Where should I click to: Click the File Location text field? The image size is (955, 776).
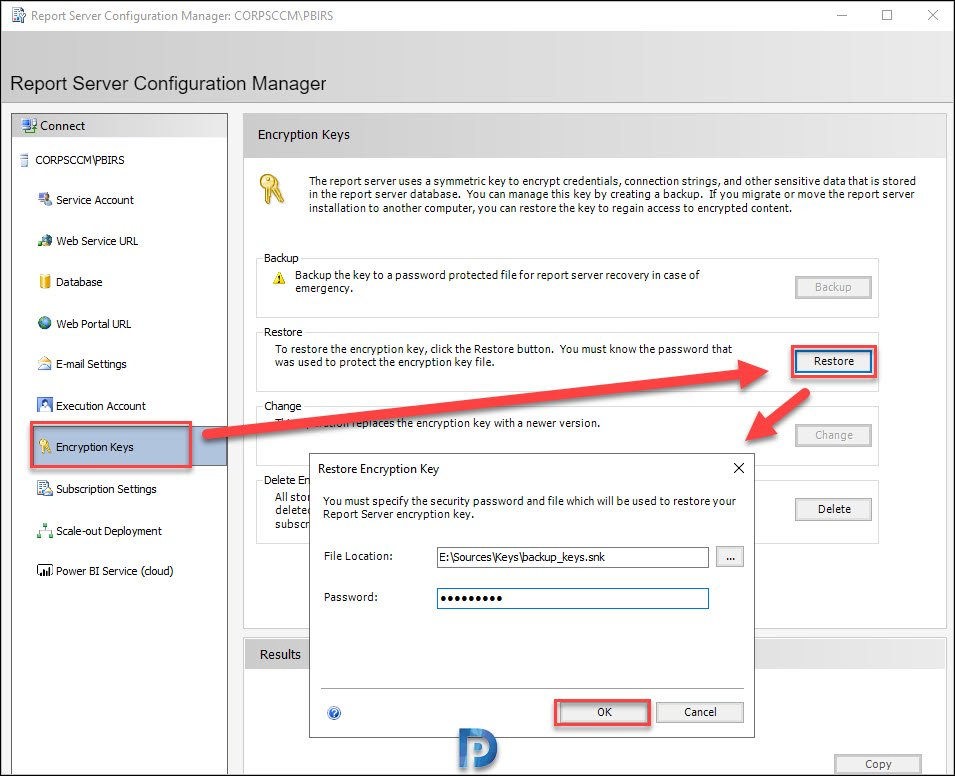[573, 557]
